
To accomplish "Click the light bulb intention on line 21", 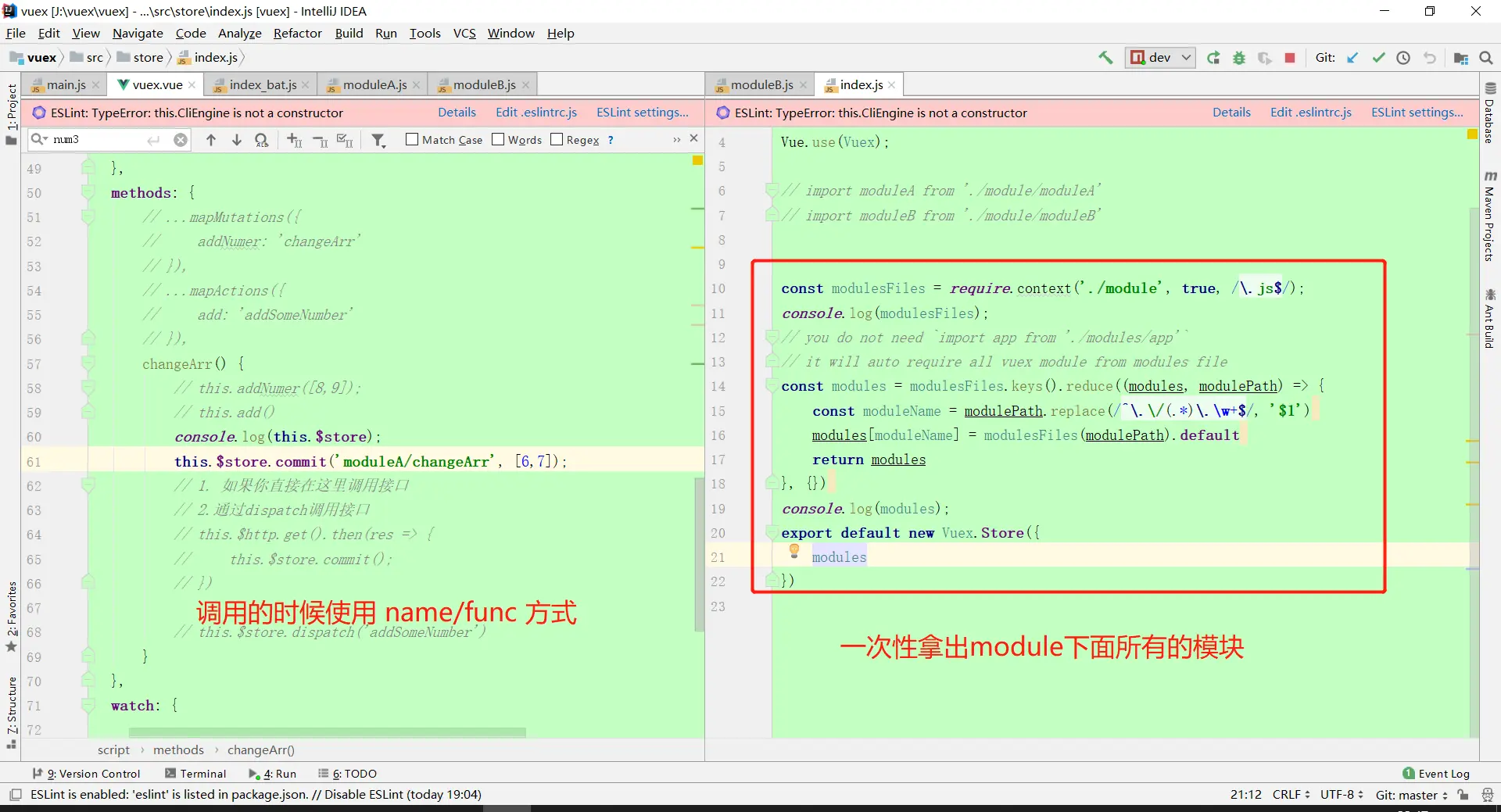I will pos(794,551).
